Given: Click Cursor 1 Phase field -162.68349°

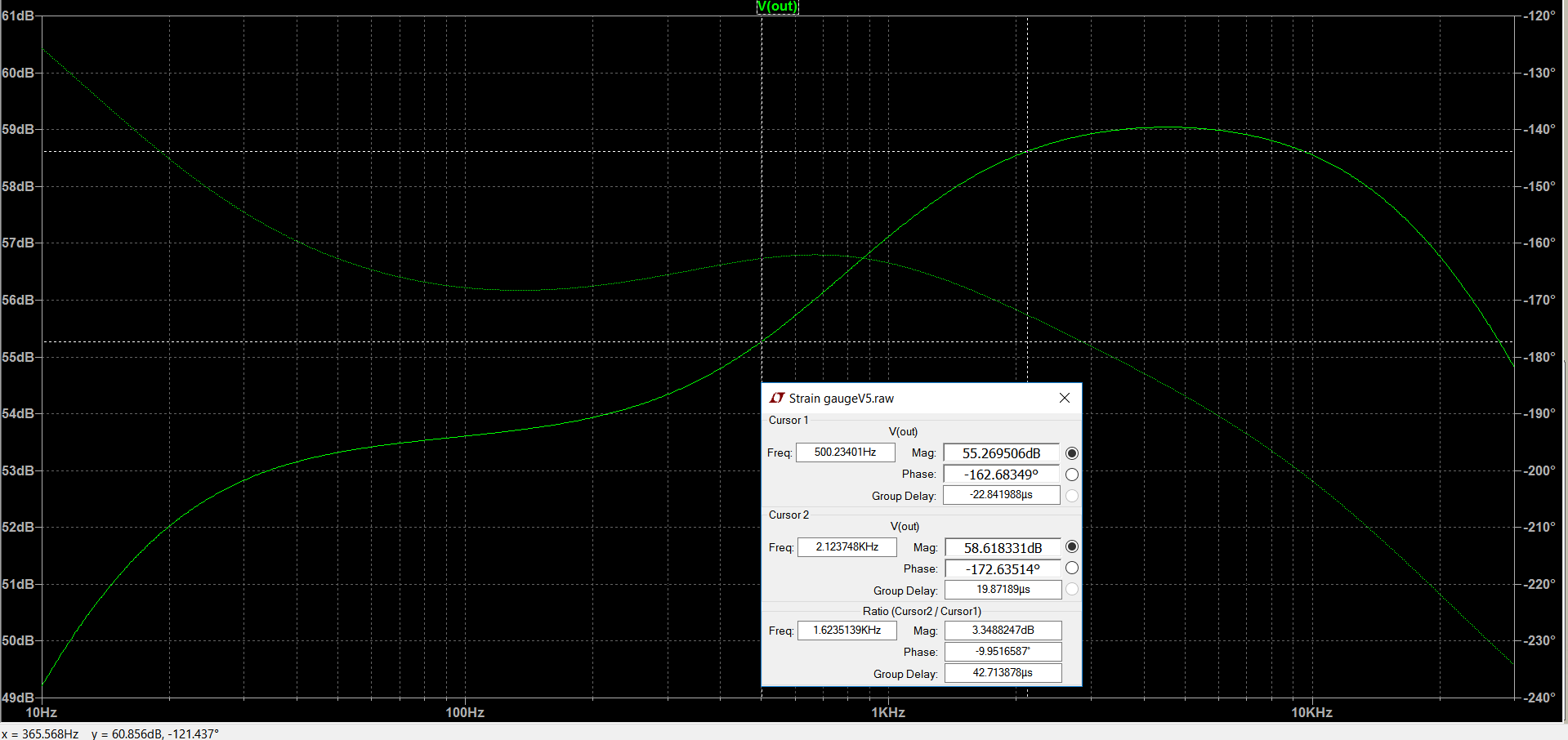Looking at the screenshot, I should [x=1002, y=475].
